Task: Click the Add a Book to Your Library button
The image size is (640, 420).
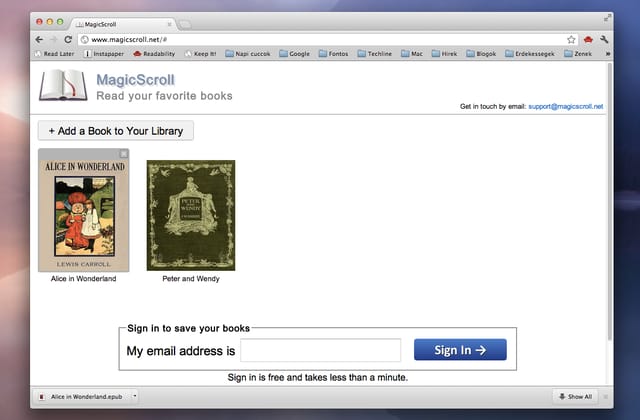Action: click(x=116, y=131)
